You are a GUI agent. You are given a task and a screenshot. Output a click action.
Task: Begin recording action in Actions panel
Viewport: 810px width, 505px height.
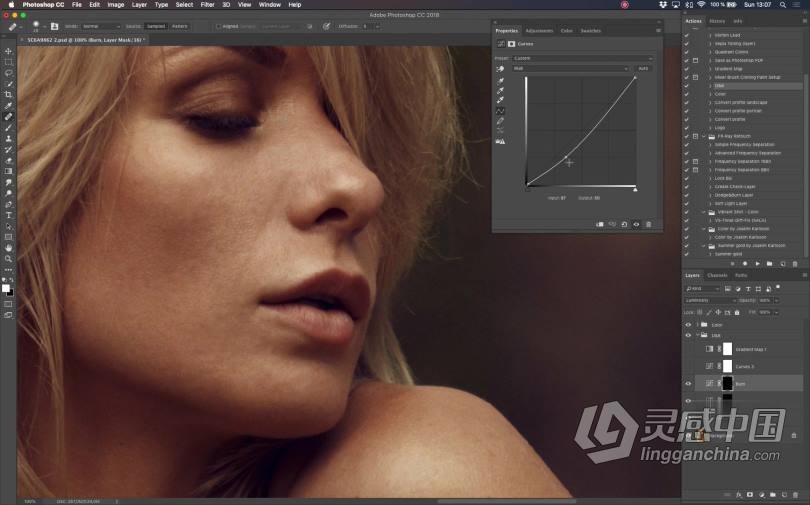pos(745,263)
